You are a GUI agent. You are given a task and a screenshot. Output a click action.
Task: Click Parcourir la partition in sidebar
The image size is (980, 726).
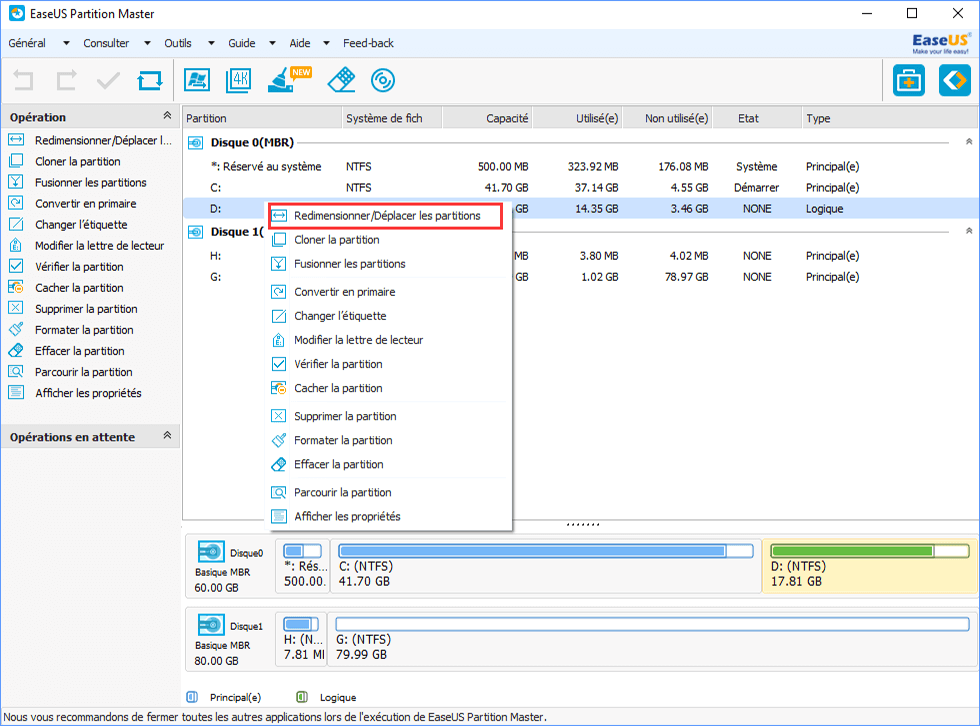71,372
